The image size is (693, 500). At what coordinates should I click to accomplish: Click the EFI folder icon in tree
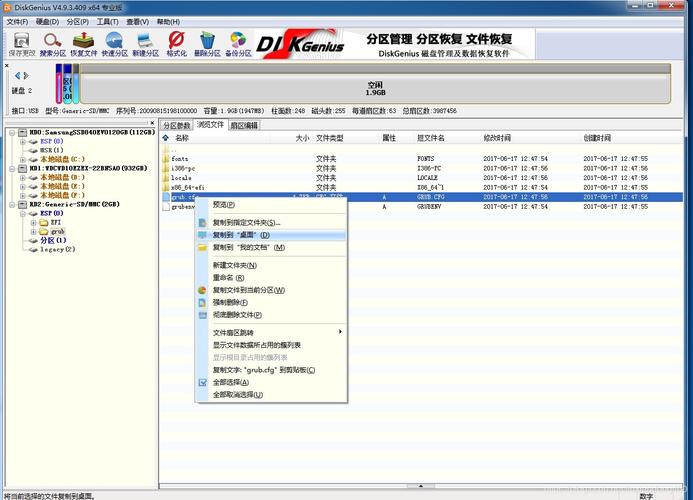[x=43, y=222]
